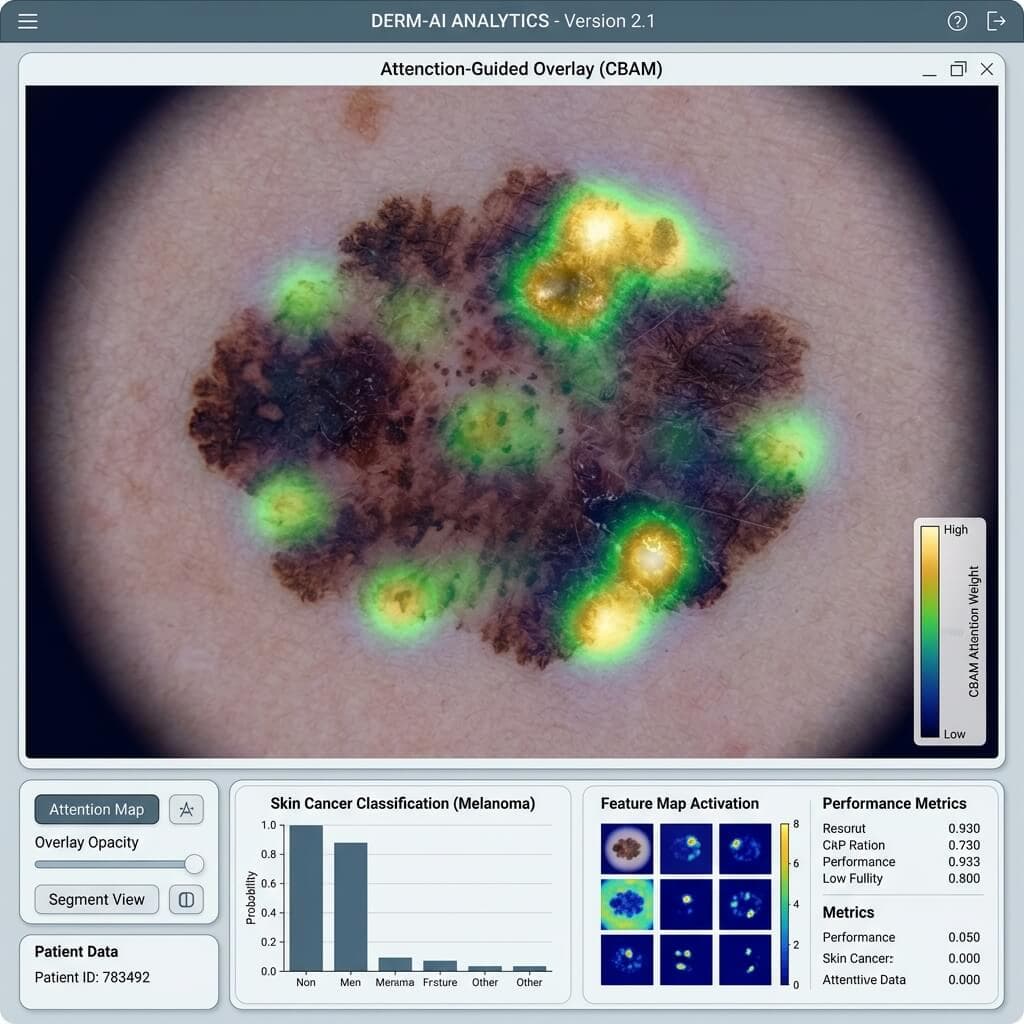1024x1024 pixels.
Task: Select middle-row center feature map thumbnail
Action: (x=686, y=904)
